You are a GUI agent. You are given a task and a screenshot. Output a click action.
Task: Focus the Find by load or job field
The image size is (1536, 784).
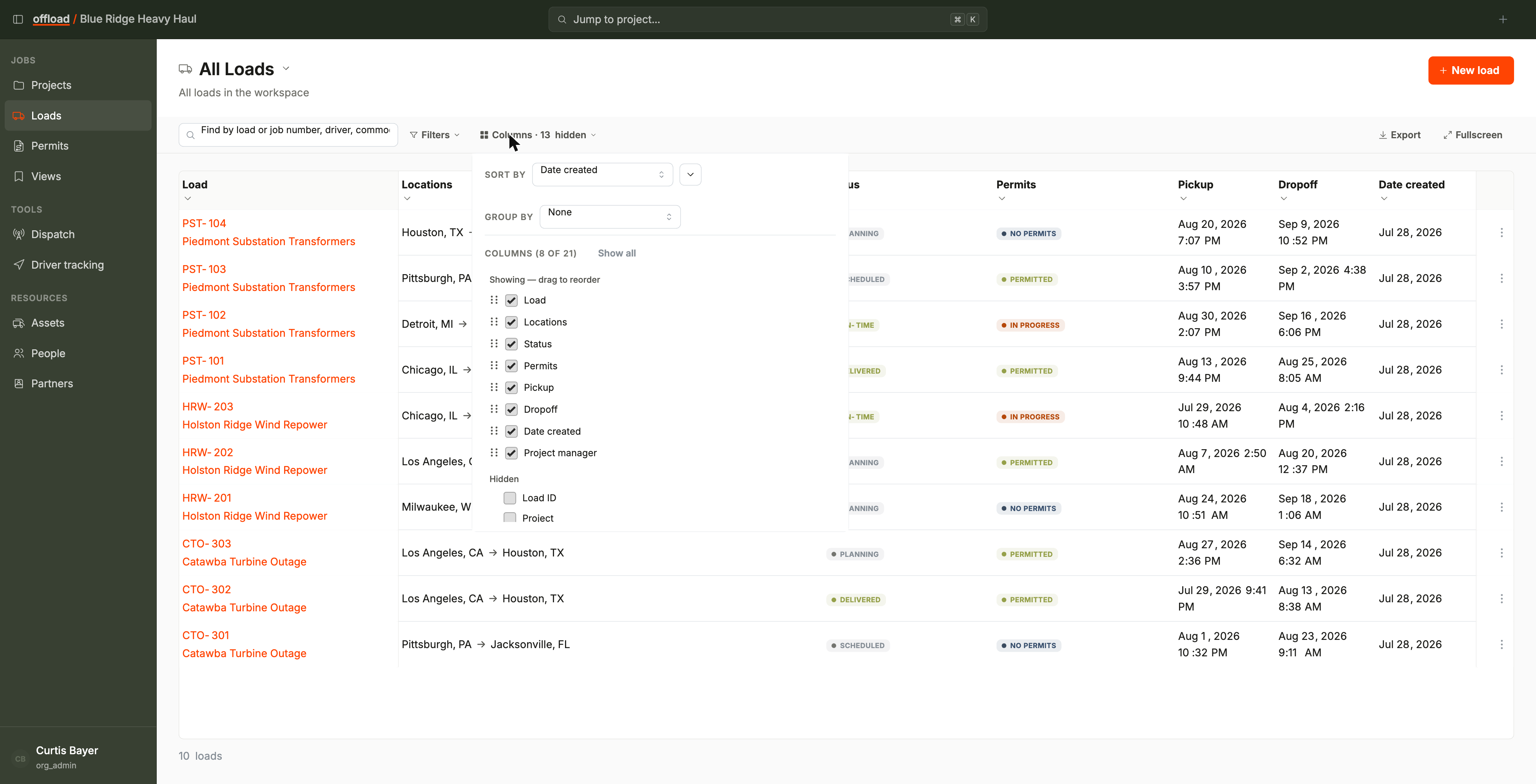288,135
